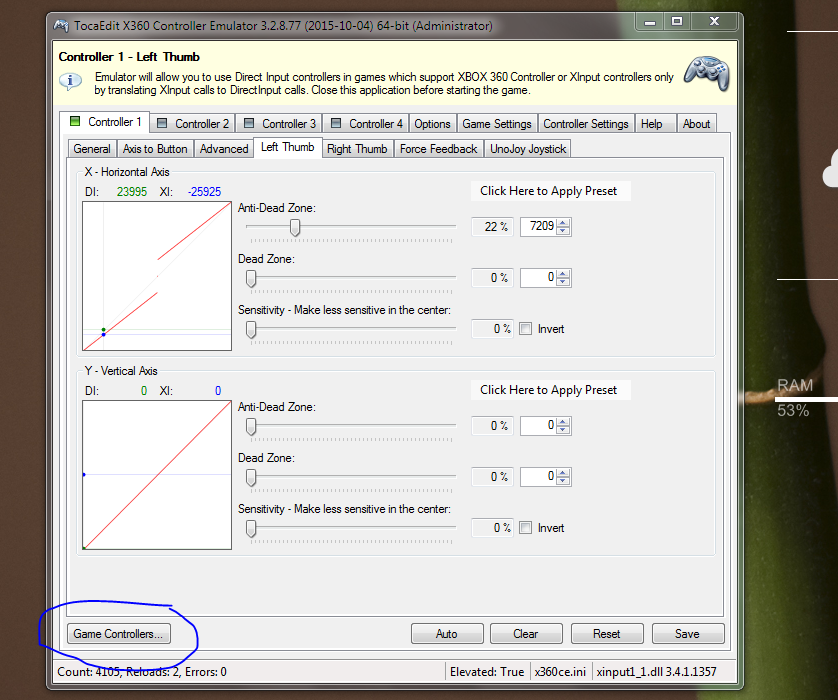Select the Axis to Button sub-tab

pos(155,149)
